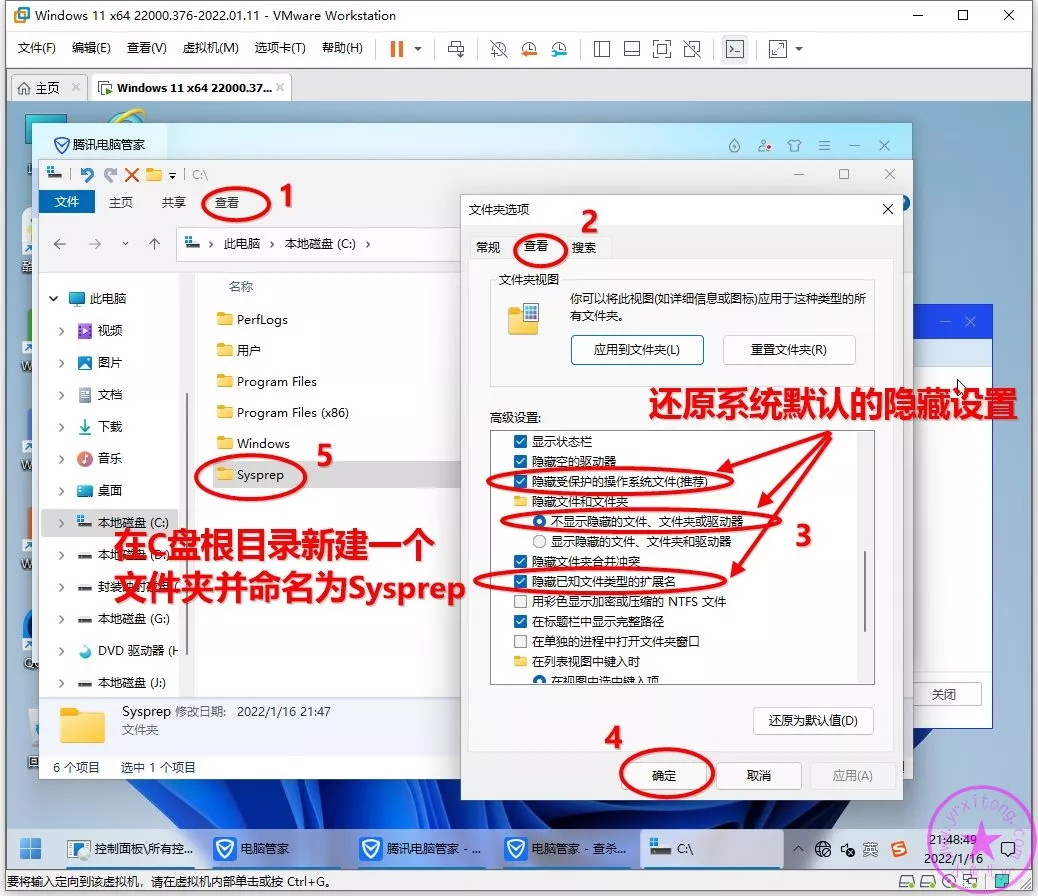Collapse the 此电脑 tree node
1038x896 pixels.
click(x=54, y=299)
